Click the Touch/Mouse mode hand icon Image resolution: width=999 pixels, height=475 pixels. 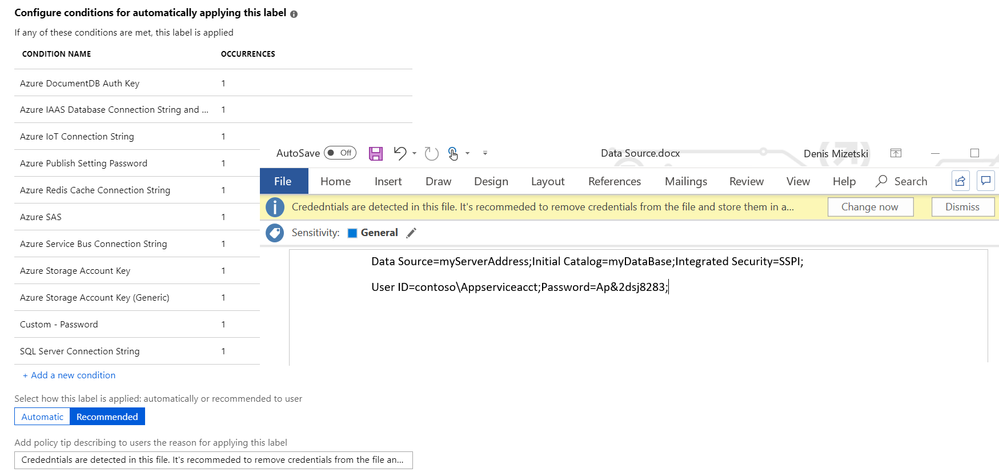tap(453, 153)
